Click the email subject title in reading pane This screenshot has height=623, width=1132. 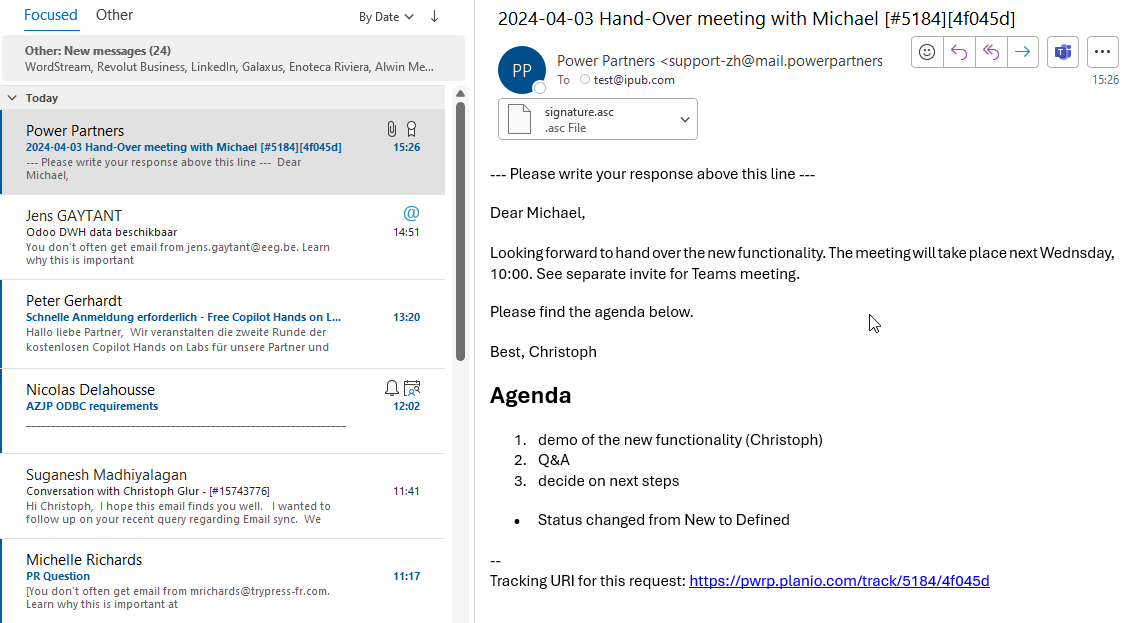(x=756, y=19)
